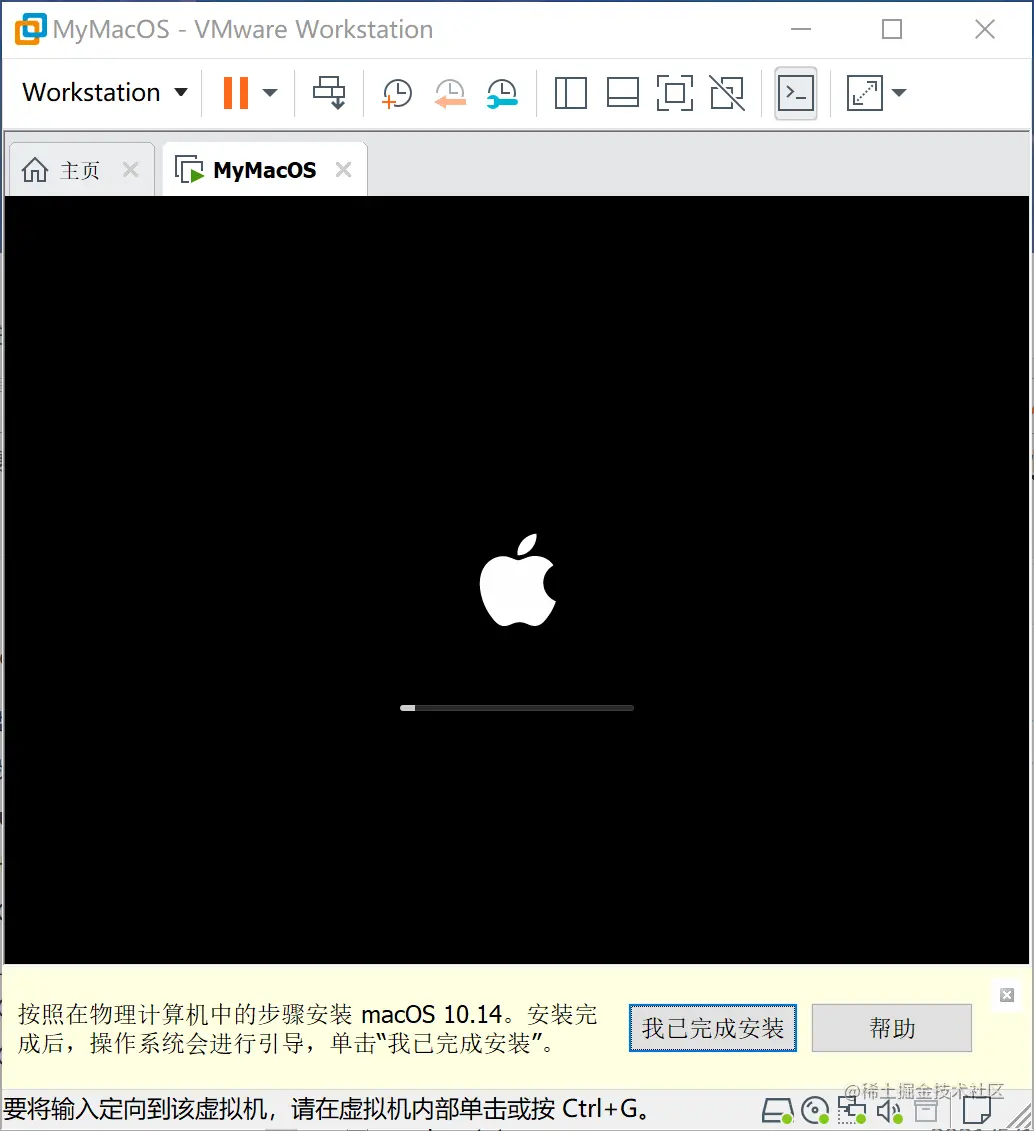Expand the stretch options dropdown arrow

point(898,92)
